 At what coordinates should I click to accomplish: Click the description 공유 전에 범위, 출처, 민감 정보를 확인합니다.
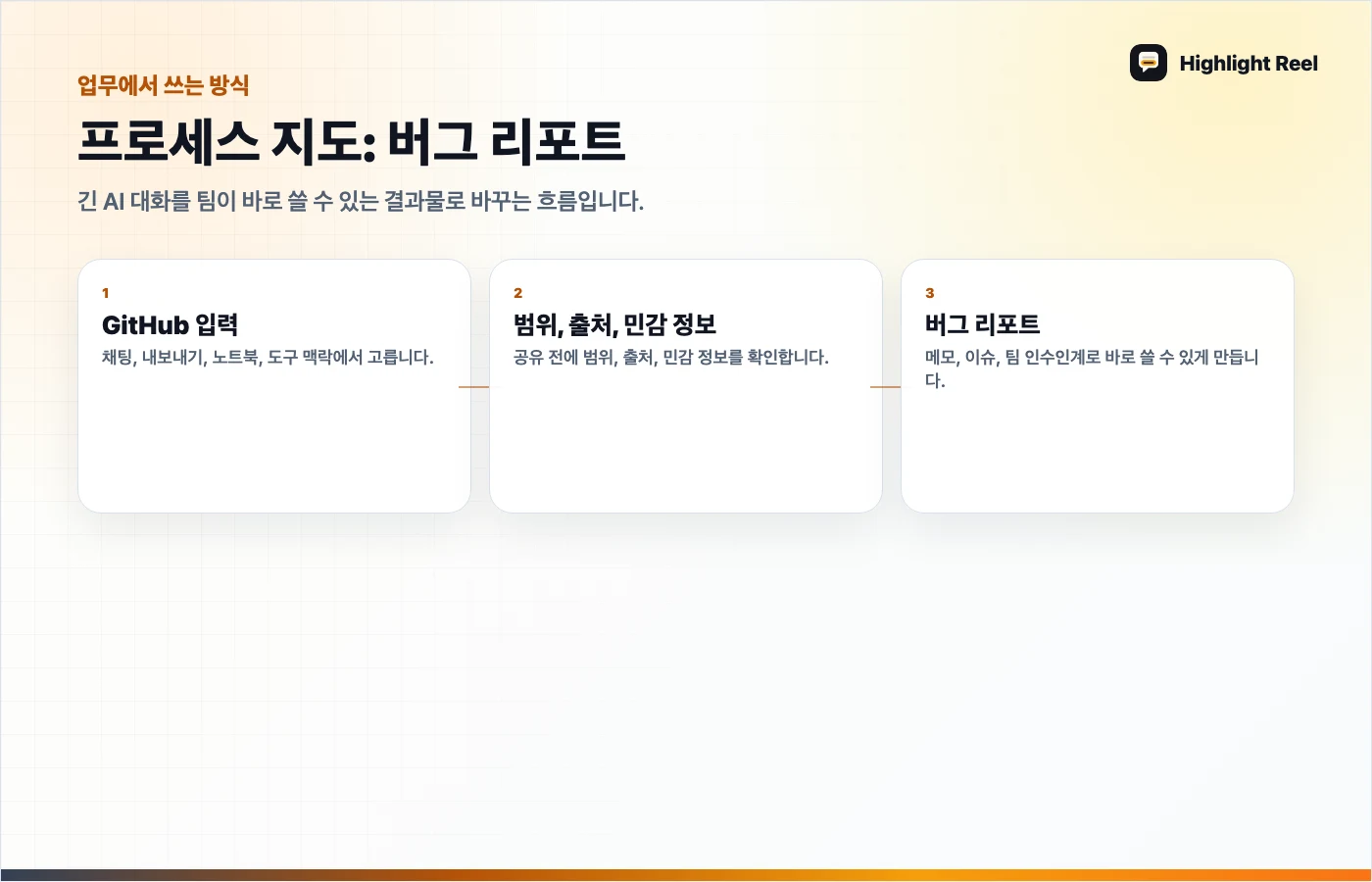point(671,357)
